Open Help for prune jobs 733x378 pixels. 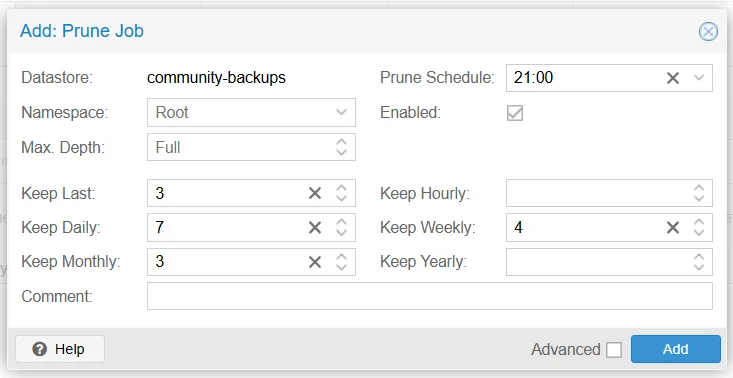[x=60, y=349]
